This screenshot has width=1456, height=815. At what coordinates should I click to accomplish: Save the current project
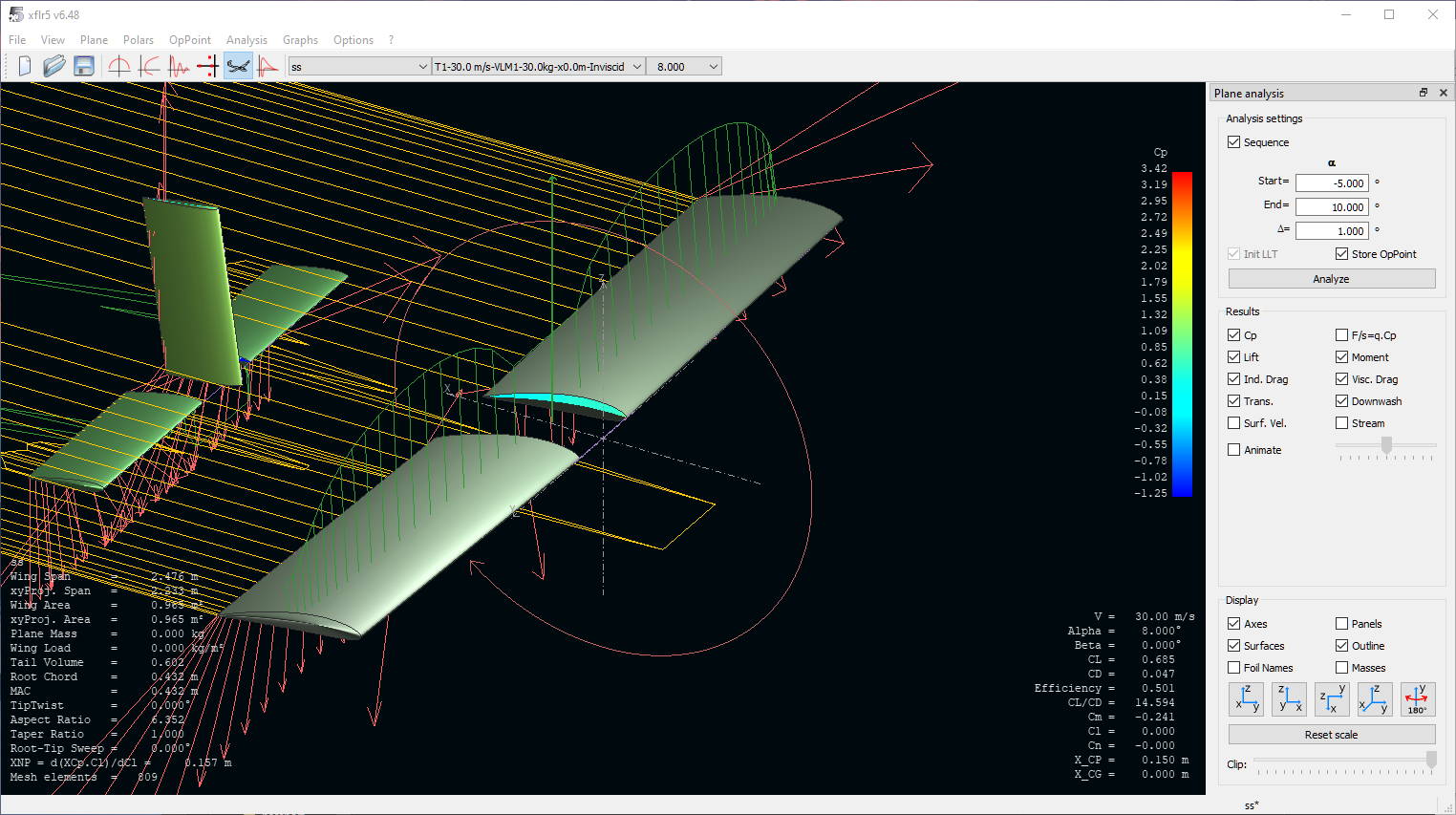point(84,66)
